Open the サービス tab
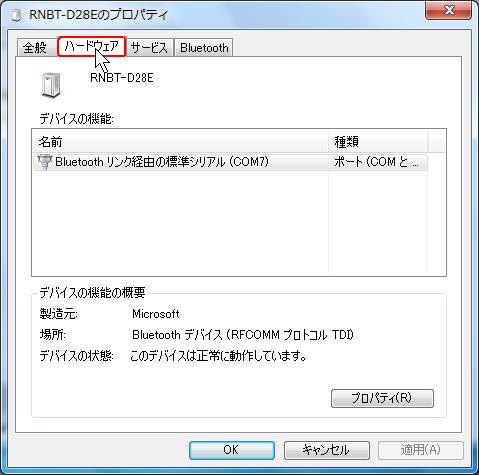This screenshot has height=475, width=479. (149, 48)
